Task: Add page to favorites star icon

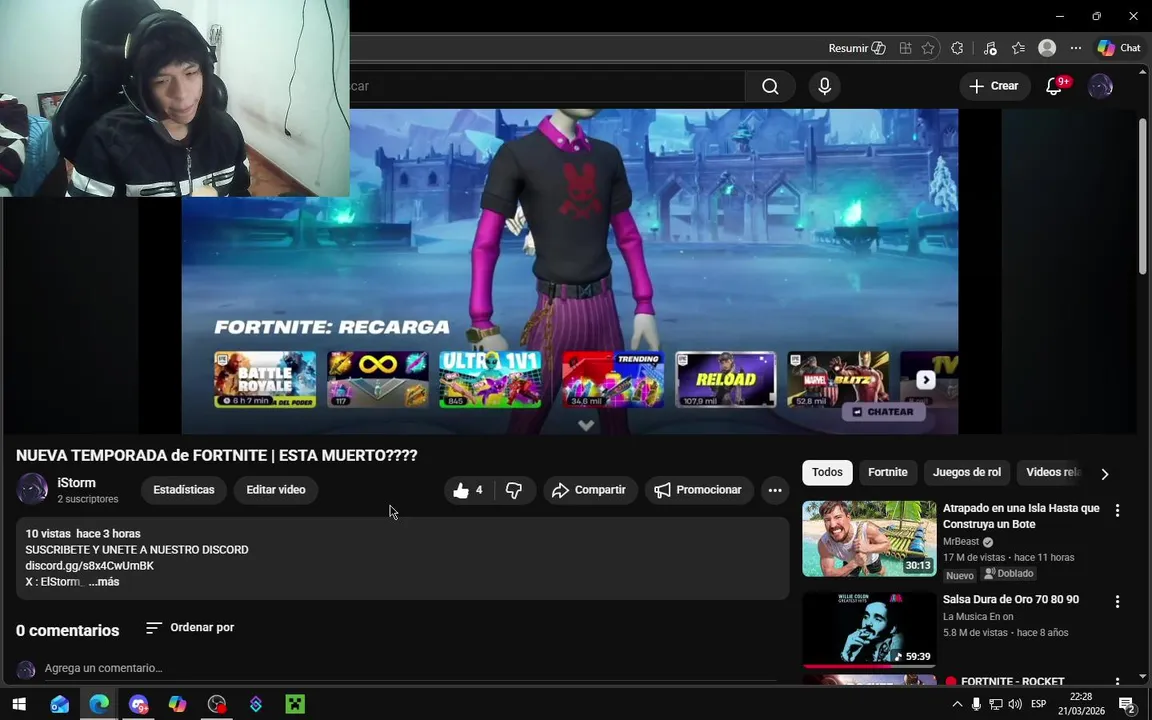Action: coord(928,48)
